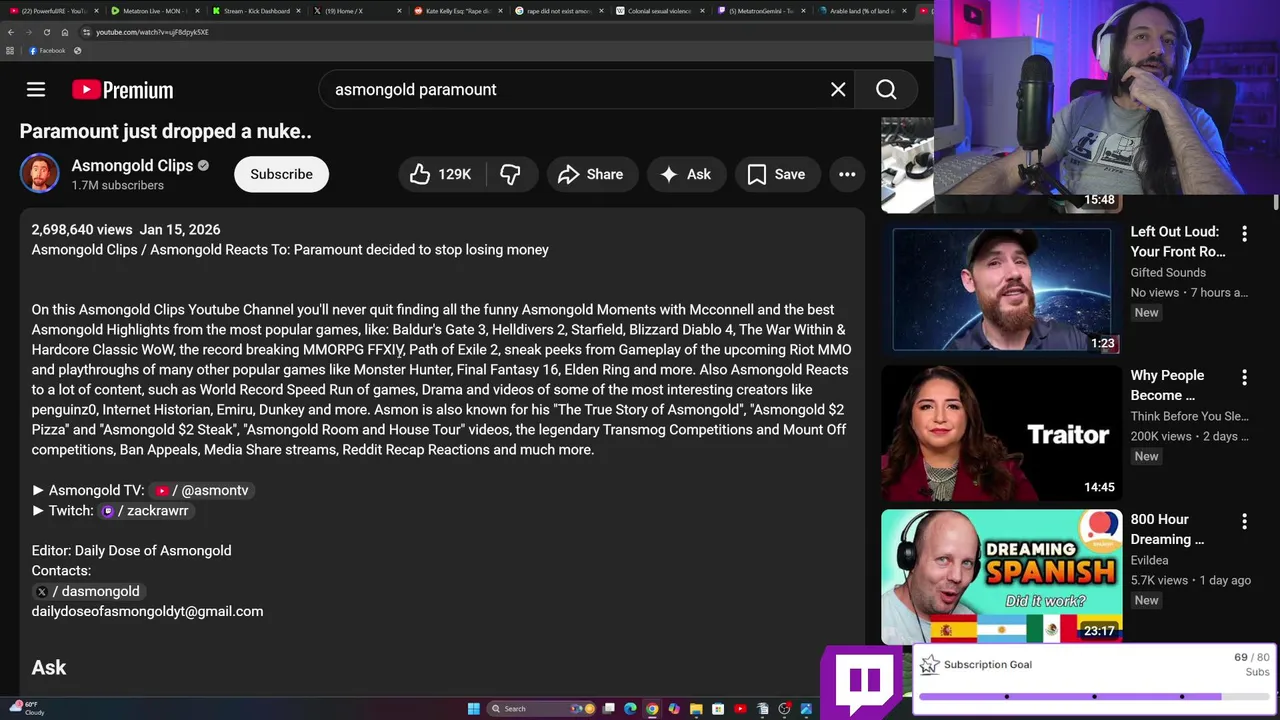Click the browser address bar URL
This screenshot has height=720, width=1280.
click(152, 32)
